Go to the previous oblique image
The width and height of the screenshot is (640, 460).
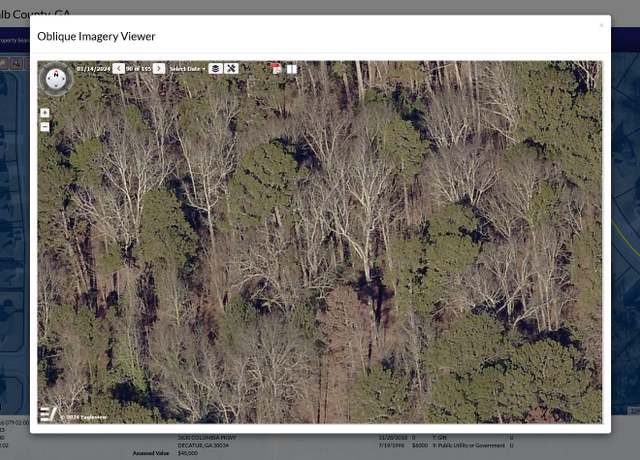point(119,69)
